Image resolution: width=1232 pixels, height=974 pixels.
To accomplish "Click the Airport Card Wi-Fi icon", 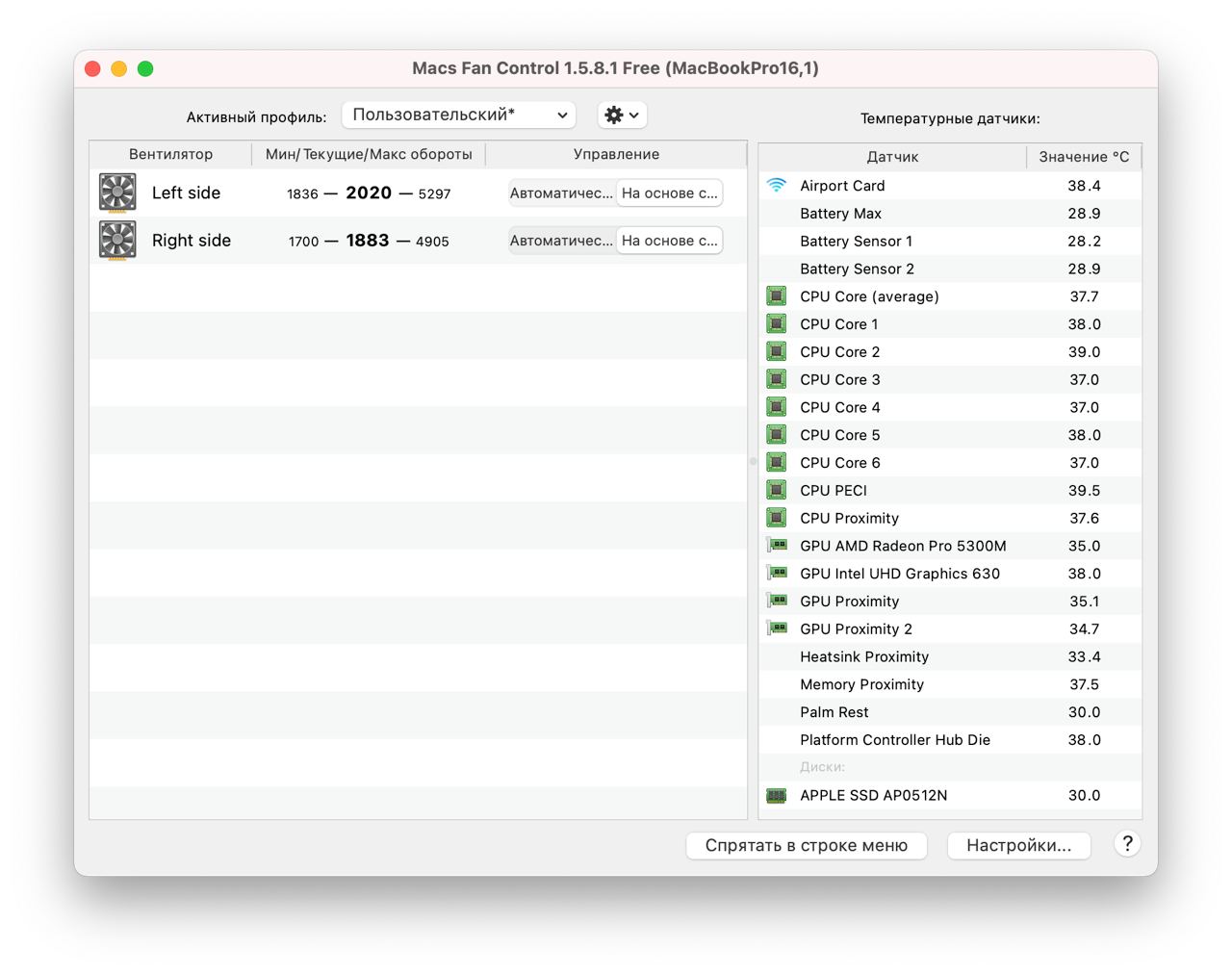I will (x=777, y=185).
